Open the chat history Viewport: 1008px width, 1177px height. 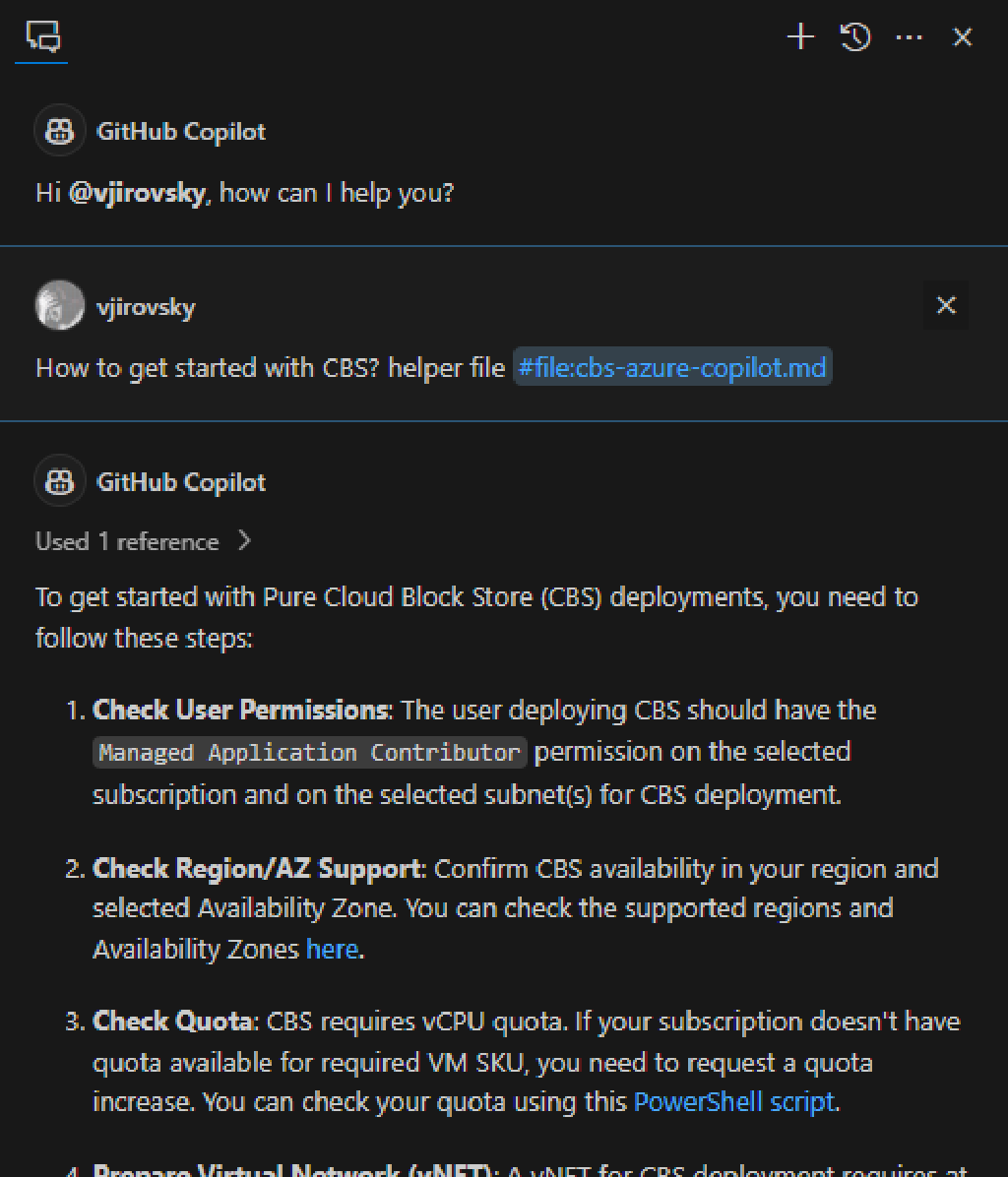854,36
